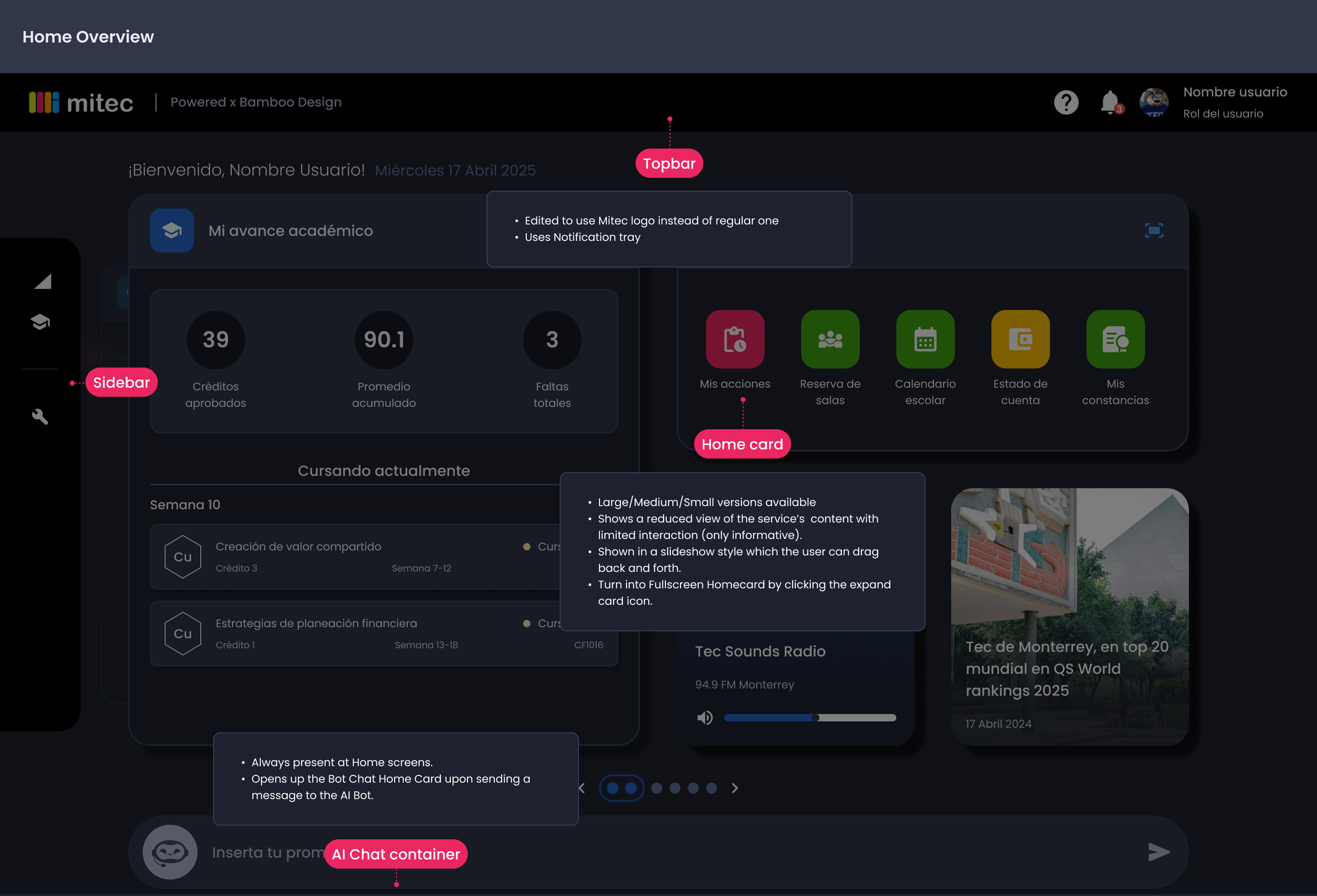
Task: Send the chat prompt with arrow icon
Action: 1159,852
